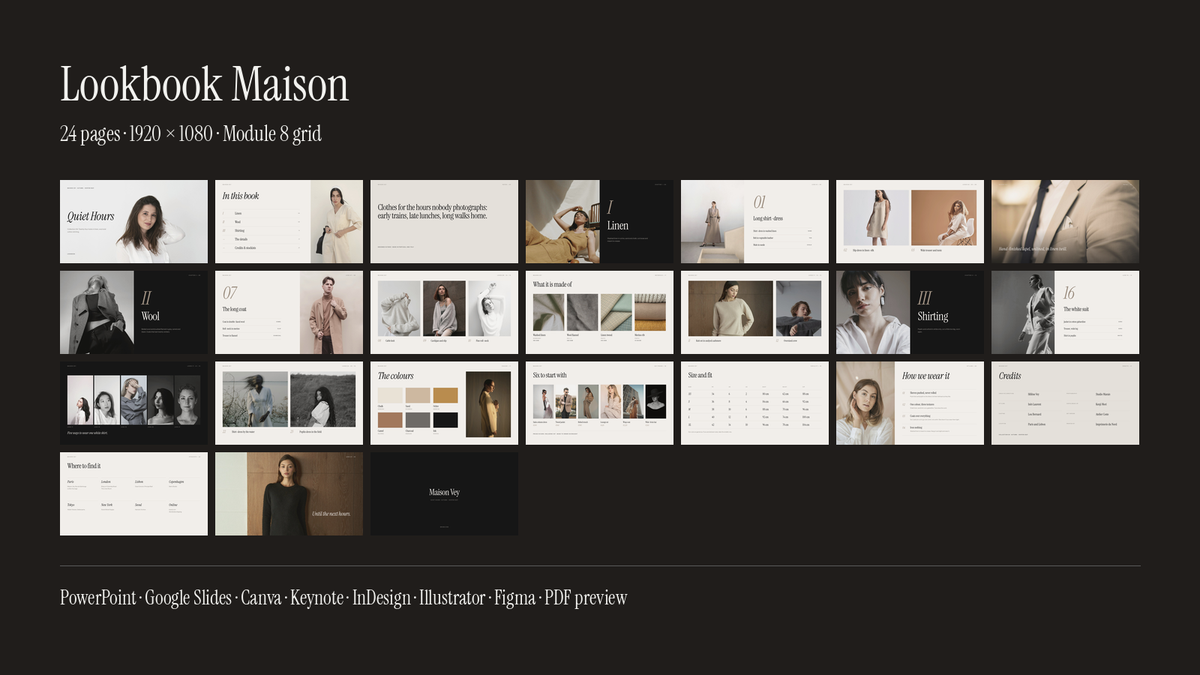Image resolution: width=1200 pixels, height=675 pixels.
Task: Open the slide with two outdoor field photos
Action: pyautogui.click(x=289, y=403)
